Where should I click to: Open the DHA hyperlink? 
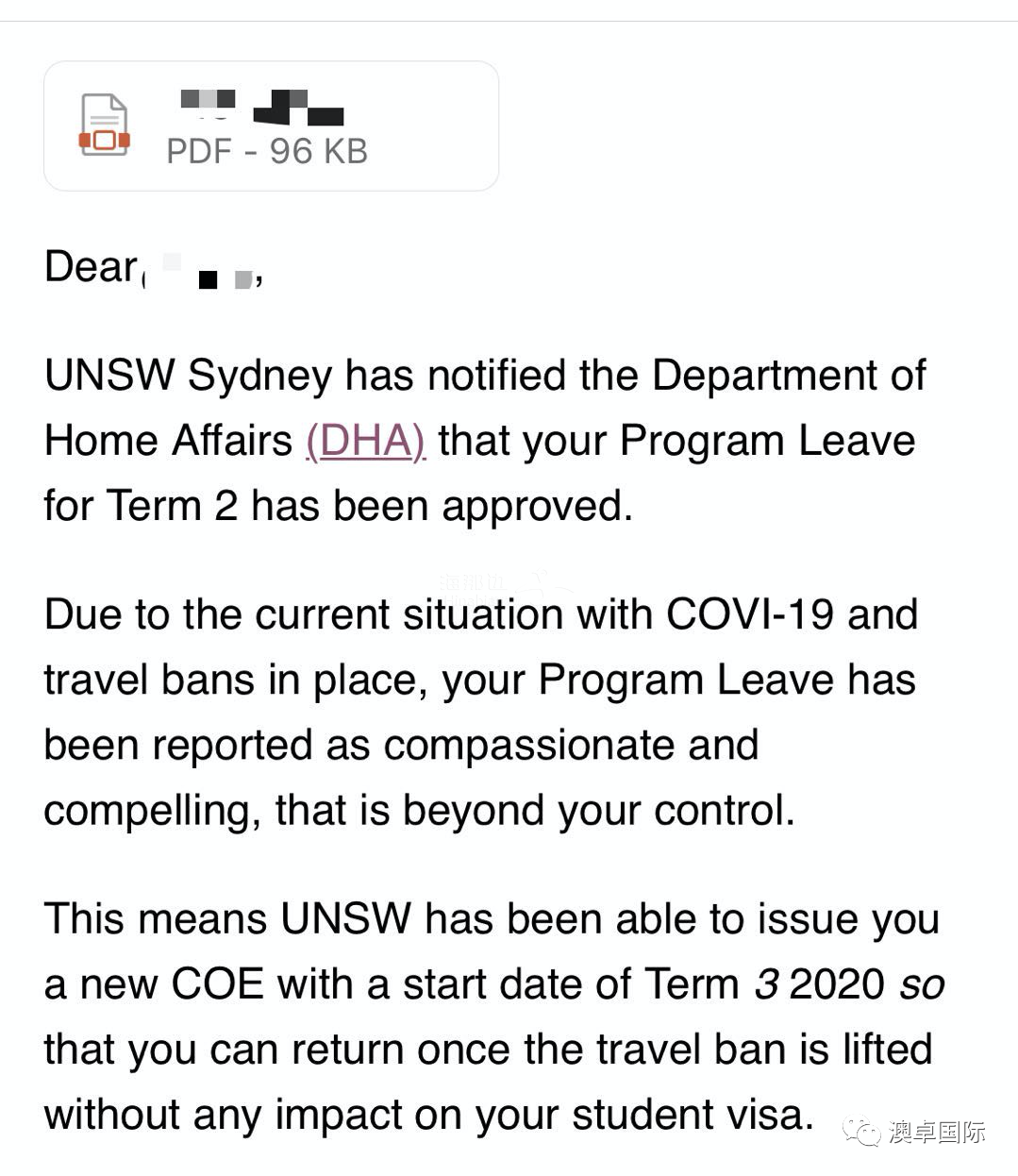click(x=365, y=441)
